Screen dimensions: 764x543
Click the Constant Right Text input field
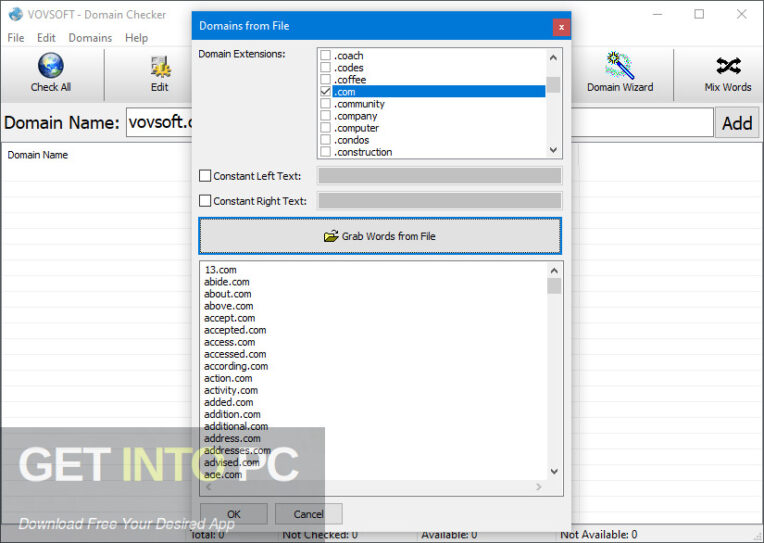439,201
